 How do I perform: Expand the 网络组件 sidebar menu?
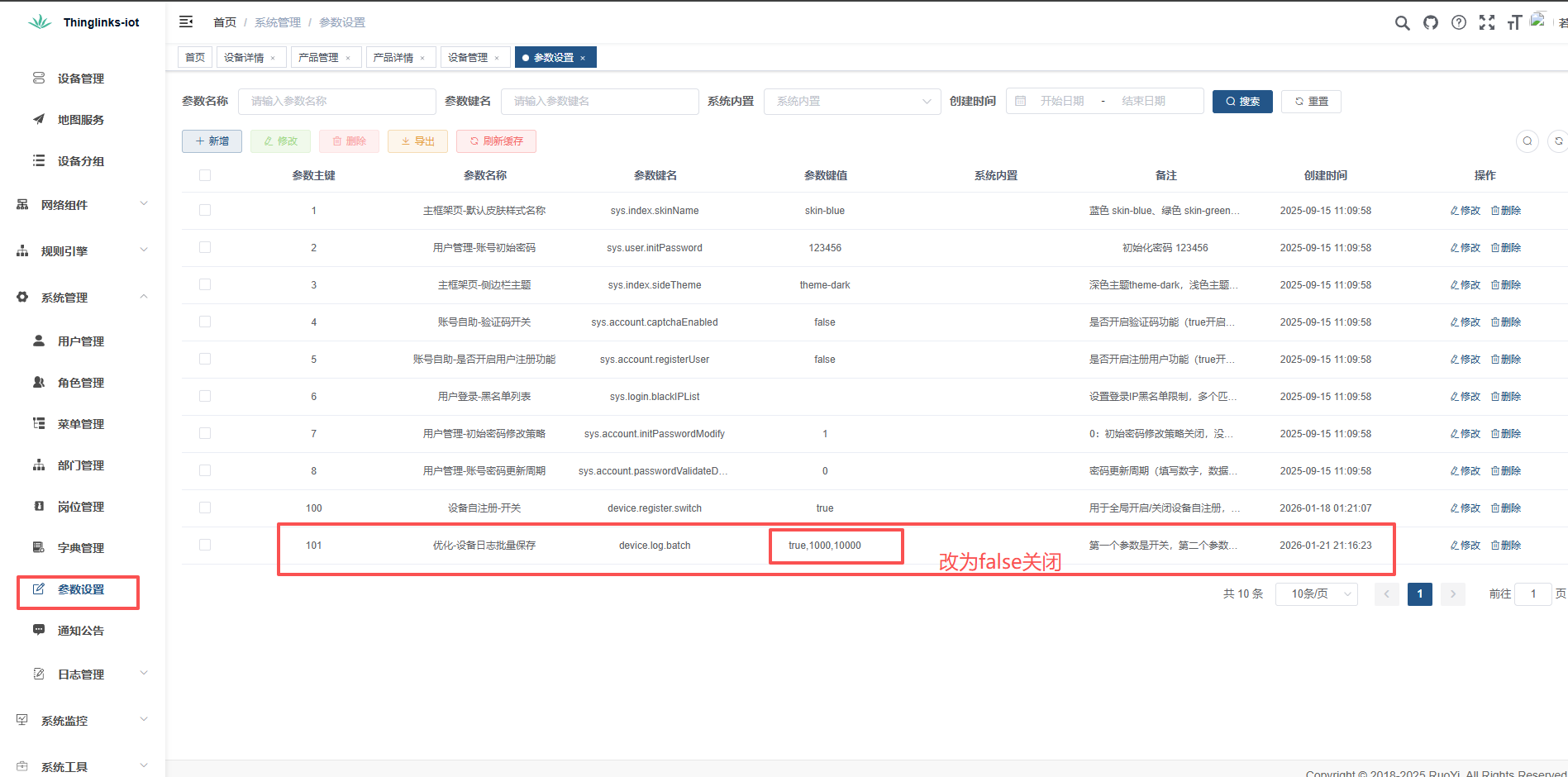(x=81, y=205)
